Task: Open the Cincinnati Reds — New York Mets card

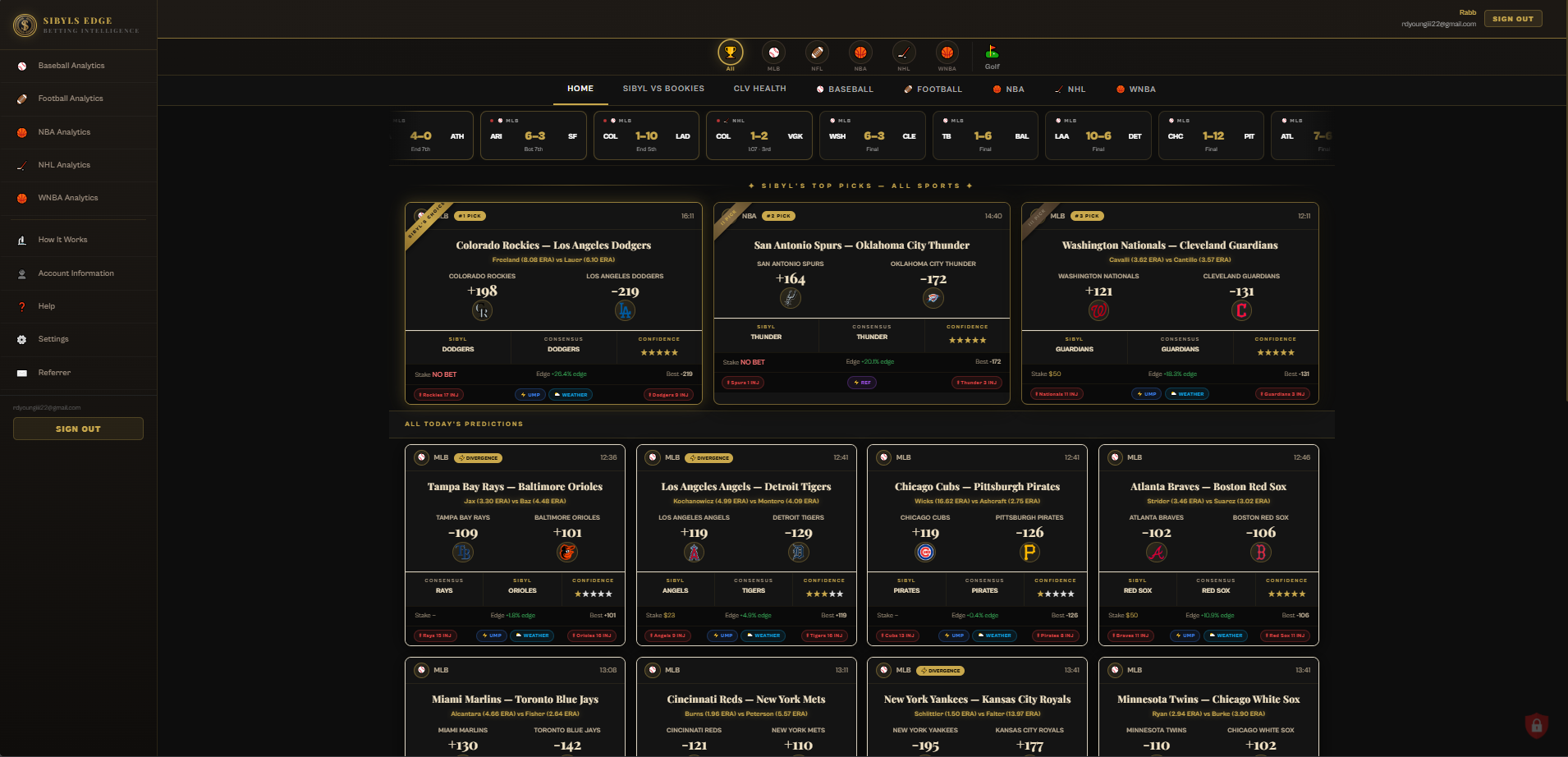Action: pos(746,707)
